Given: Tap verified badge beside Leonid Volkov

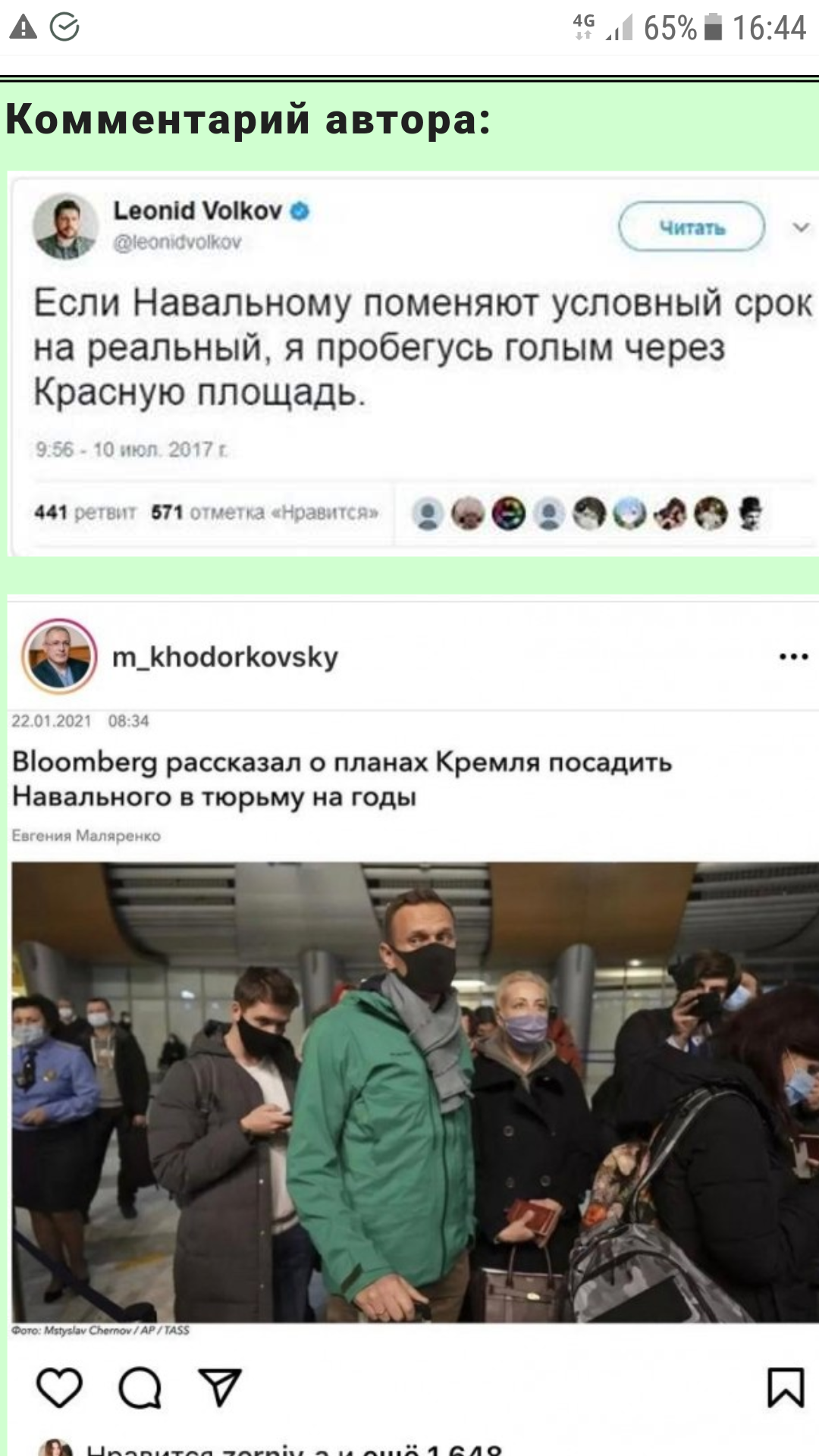Looking at the screenshot, I should click(x=300, y=211).
